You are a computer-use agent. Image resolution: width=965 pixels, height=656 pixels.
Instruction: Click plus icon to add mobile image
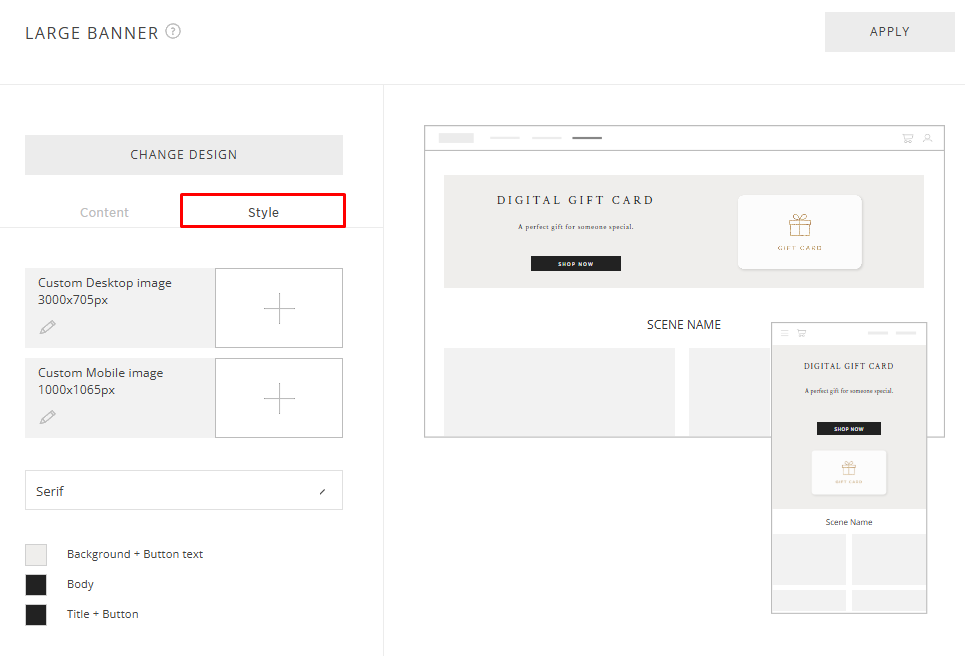pyautogui.click(x=279, y=398)
